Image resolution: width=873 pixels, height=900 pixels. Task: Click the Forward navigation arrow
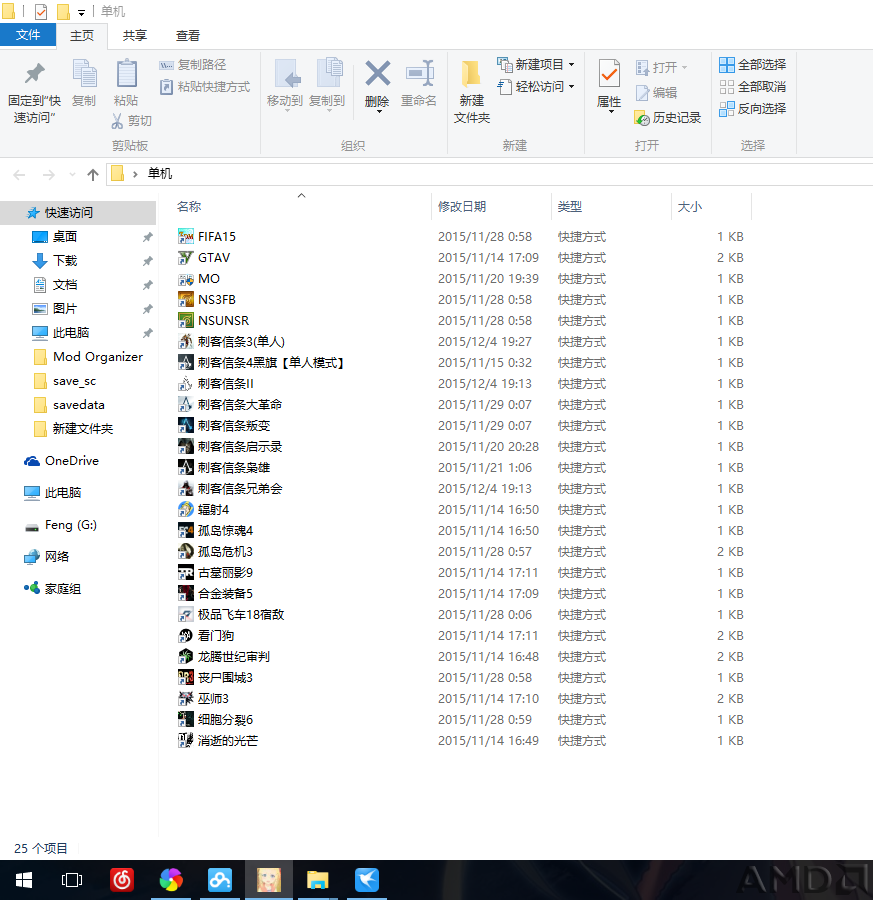point(49,174)
